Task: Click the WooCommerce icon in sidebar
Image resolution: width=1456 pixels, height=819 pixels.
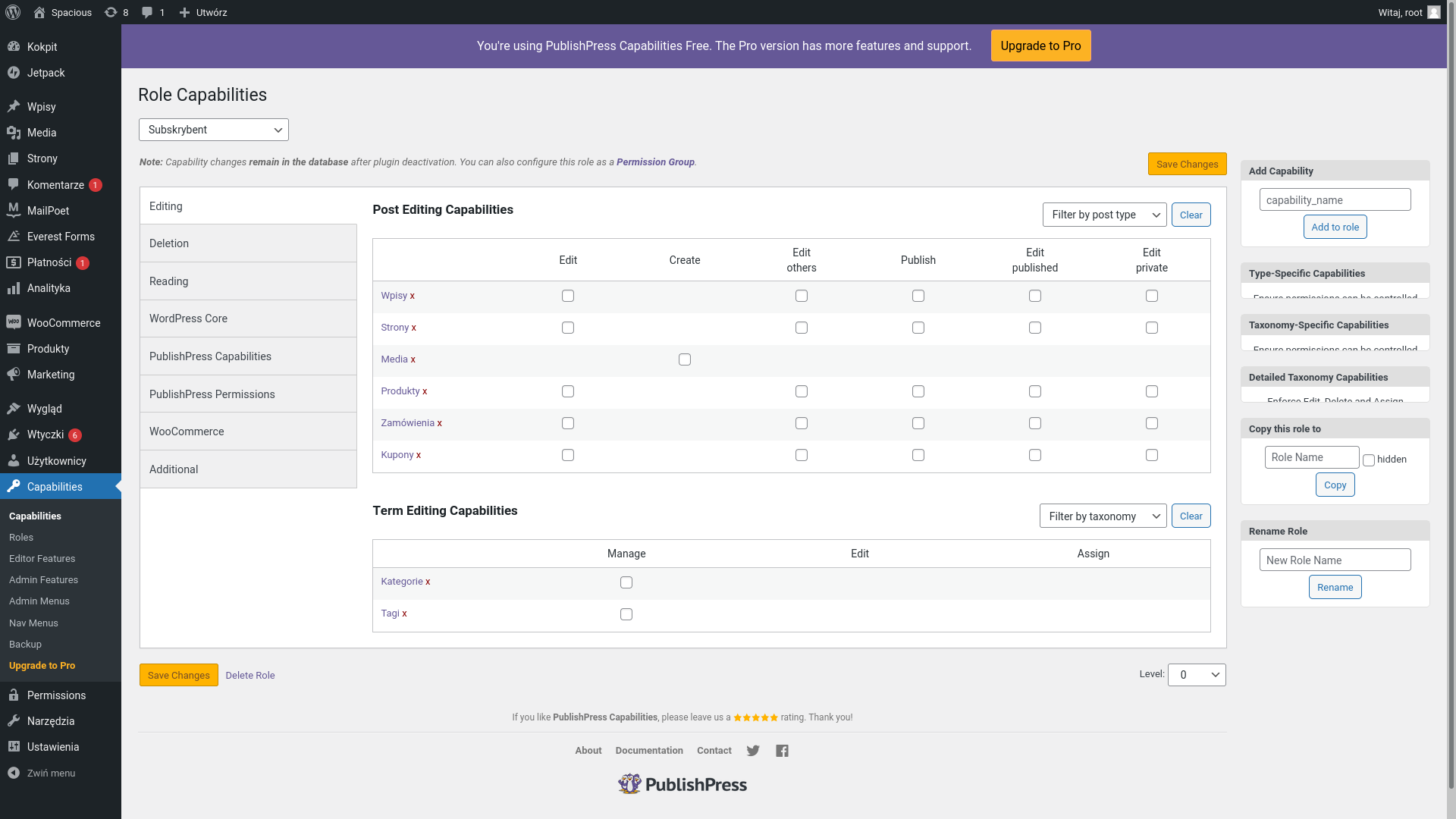Action: 14,323
